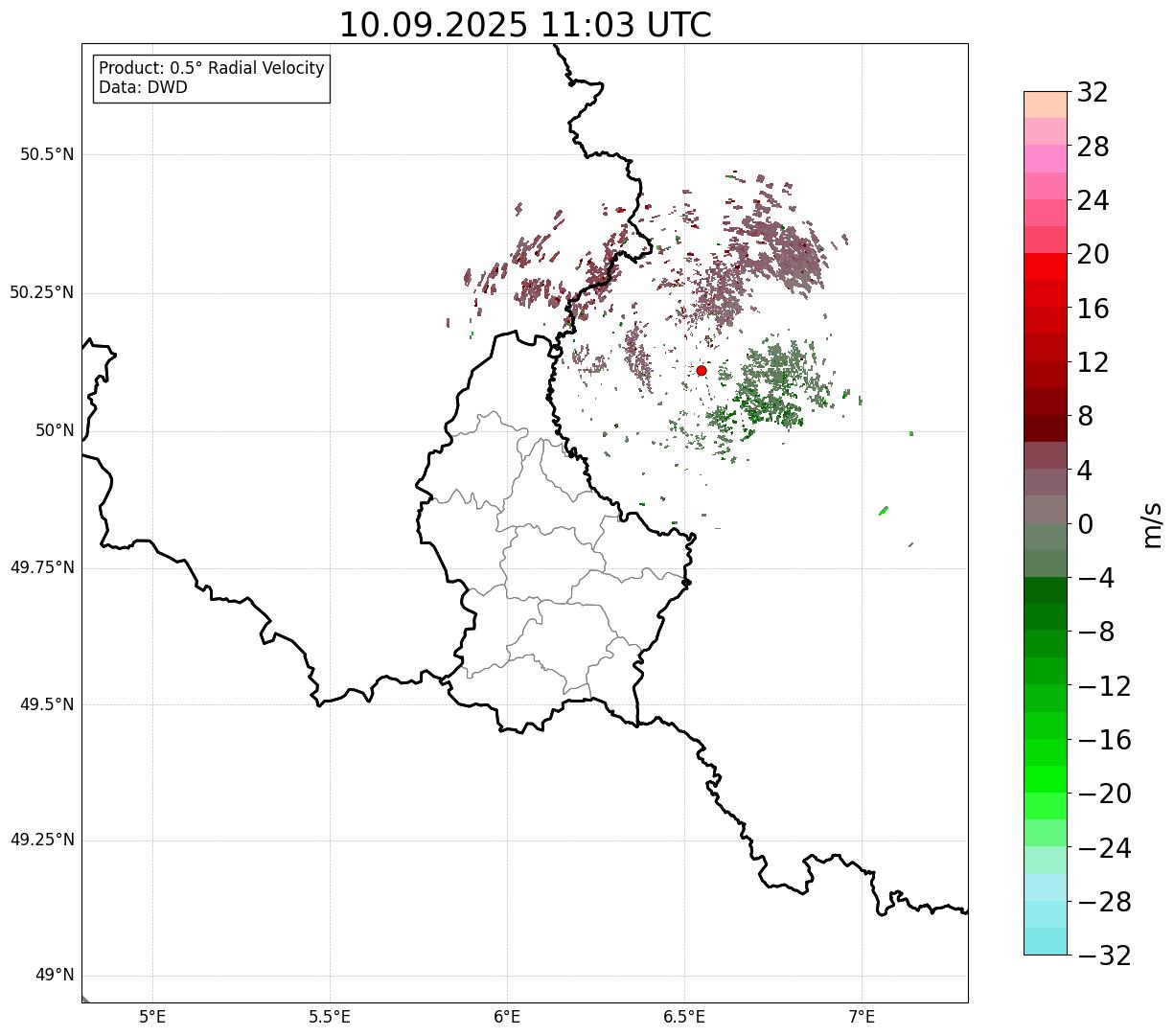This screenshot has height=1036, width=1174.
Task: Click the bright green echo near 7°E
Action: coord(883,511)
